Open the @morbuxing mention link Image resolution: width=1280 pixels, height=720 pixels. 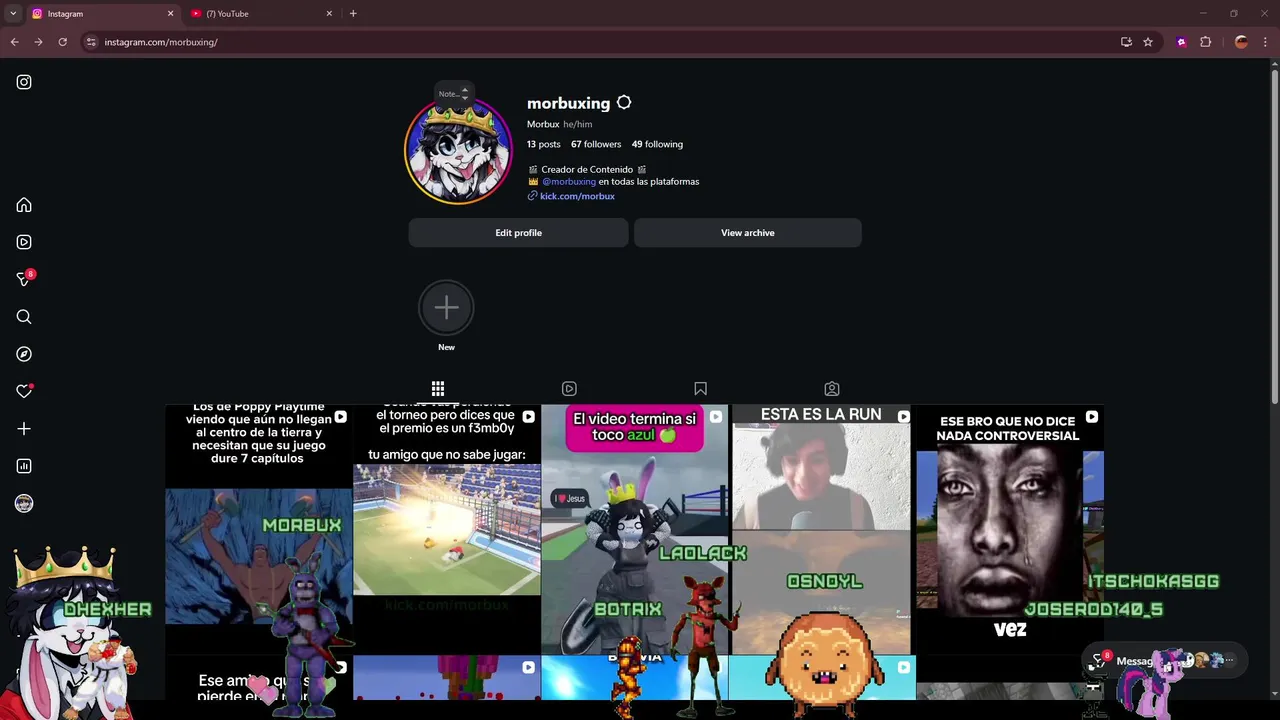coord(569,182)
